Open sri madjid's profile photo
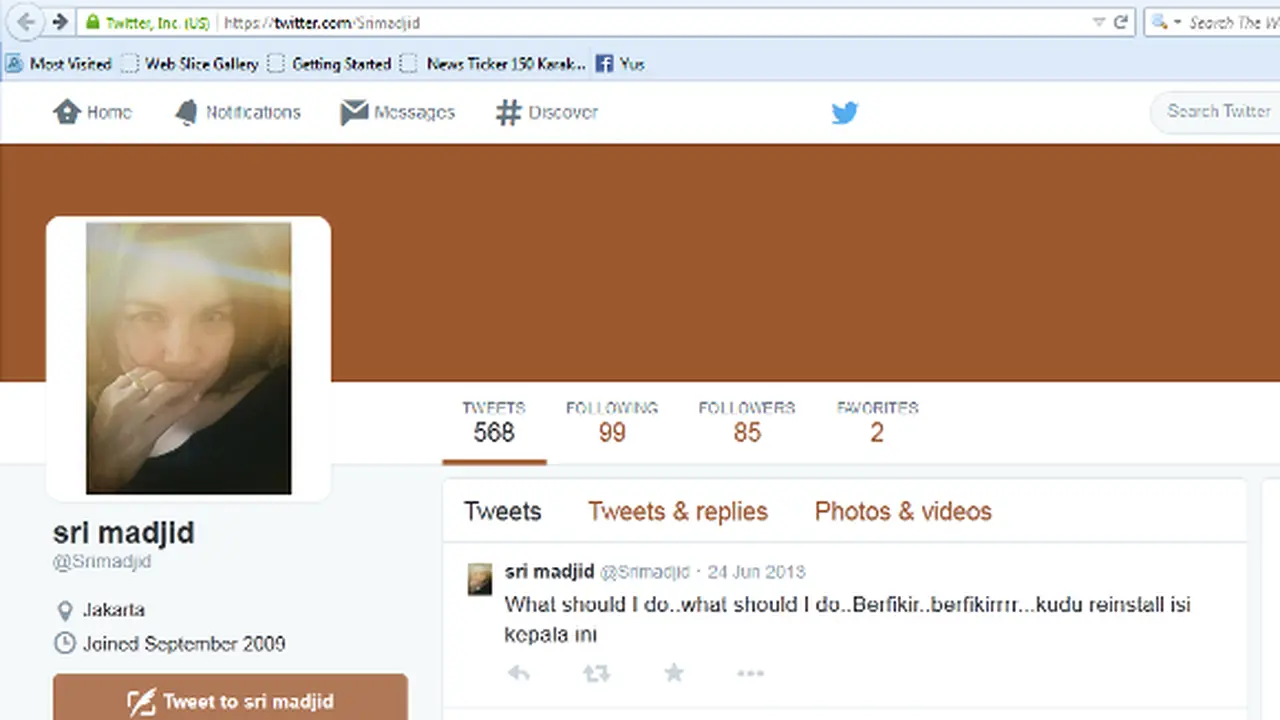This screenshot has width=1280, height=720. (189, 358)
